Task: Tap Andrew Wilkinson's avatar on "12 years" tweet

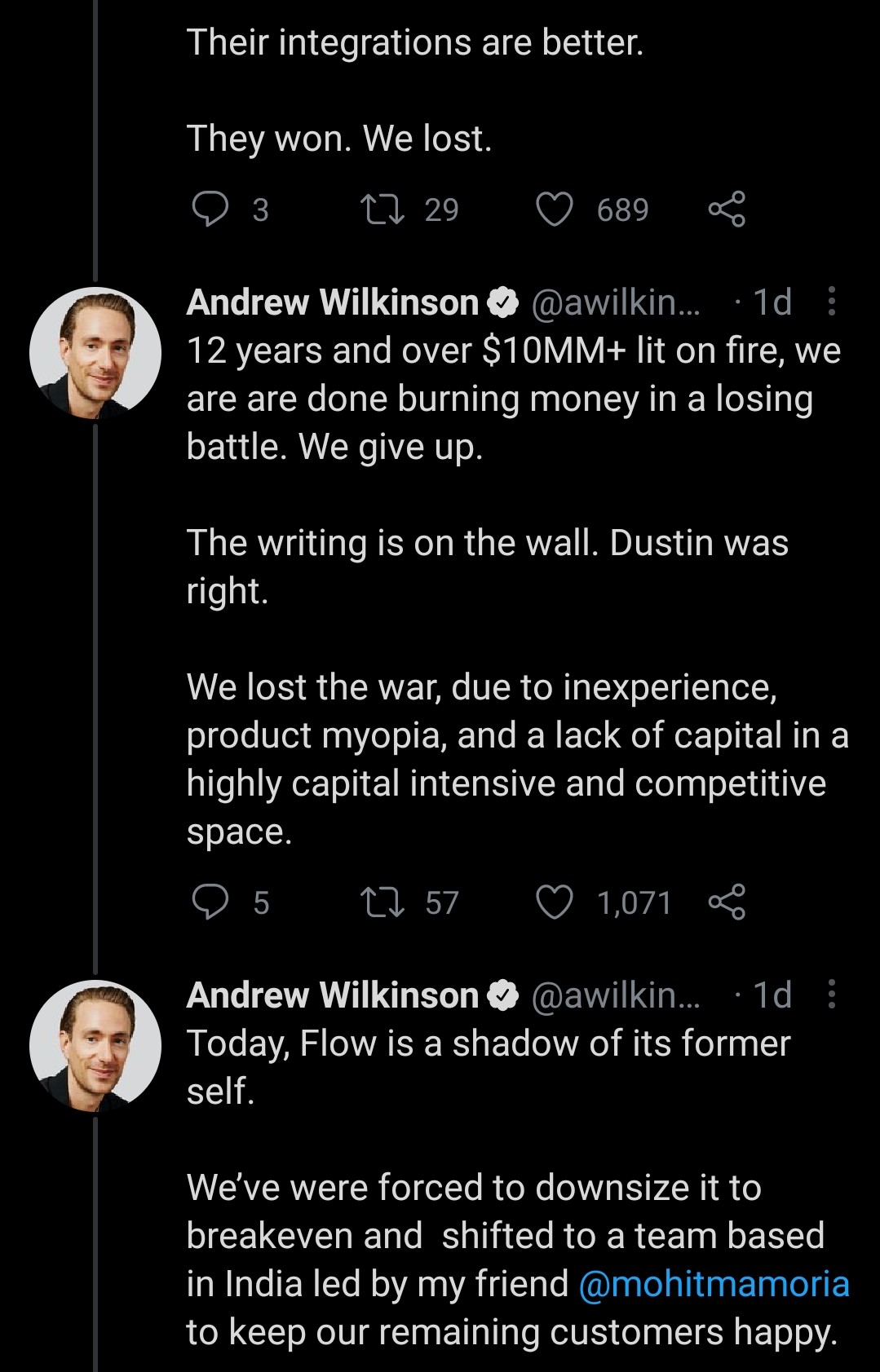Action: click(x=95, y=353)
